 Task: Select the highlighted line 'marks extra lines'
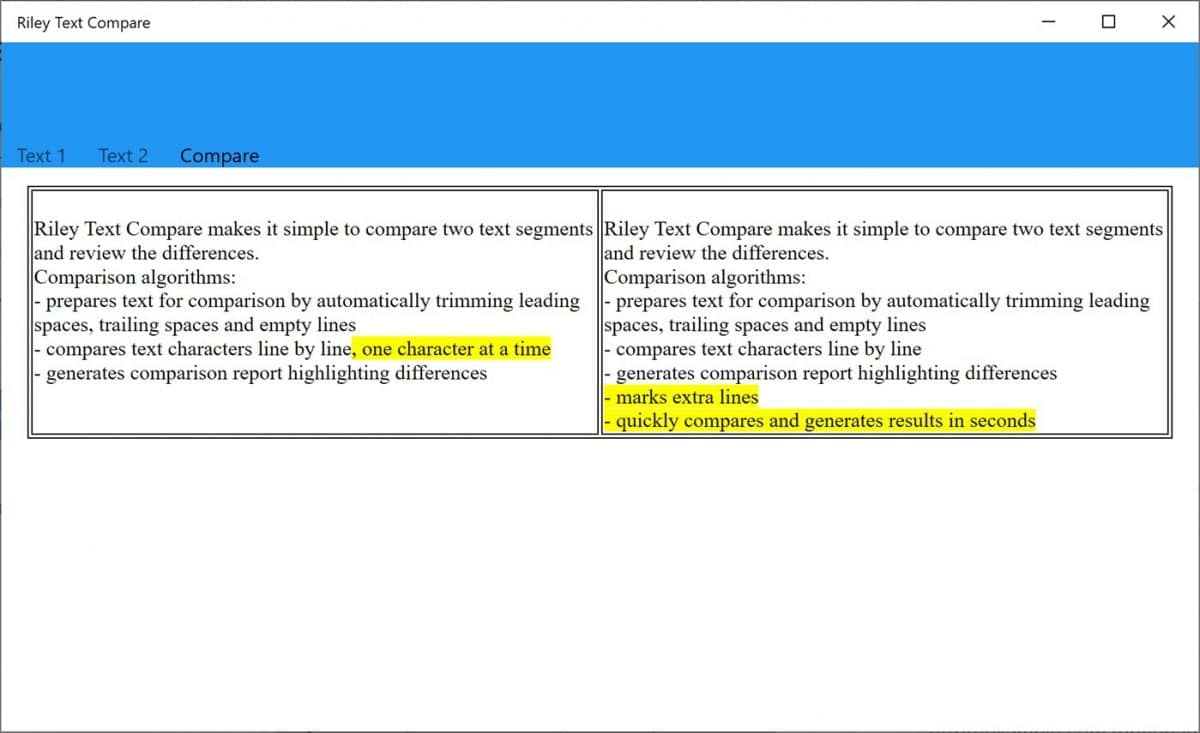[682, 396]
